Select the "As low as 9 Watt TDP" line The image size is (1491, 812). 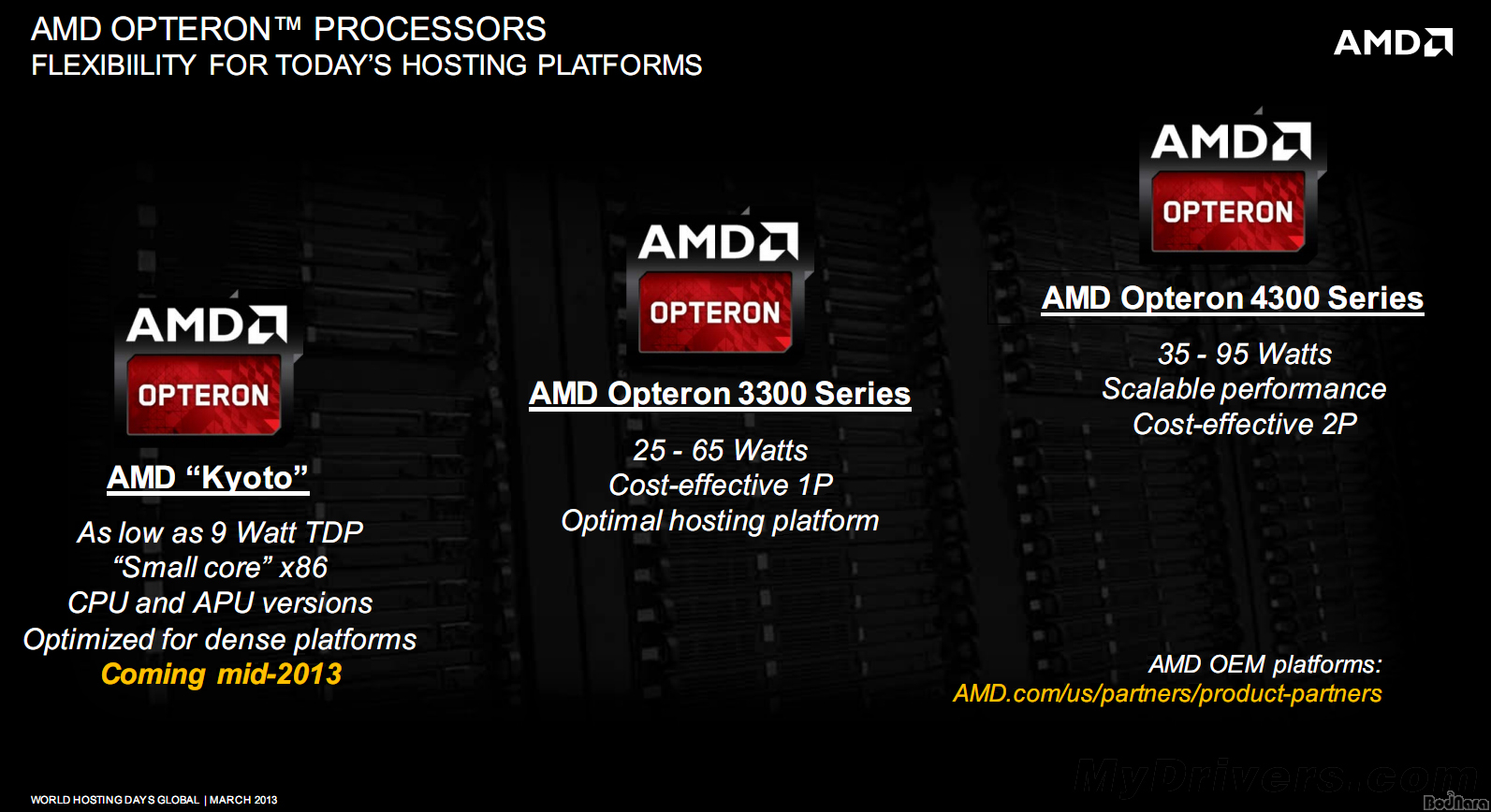click(220, 532)
